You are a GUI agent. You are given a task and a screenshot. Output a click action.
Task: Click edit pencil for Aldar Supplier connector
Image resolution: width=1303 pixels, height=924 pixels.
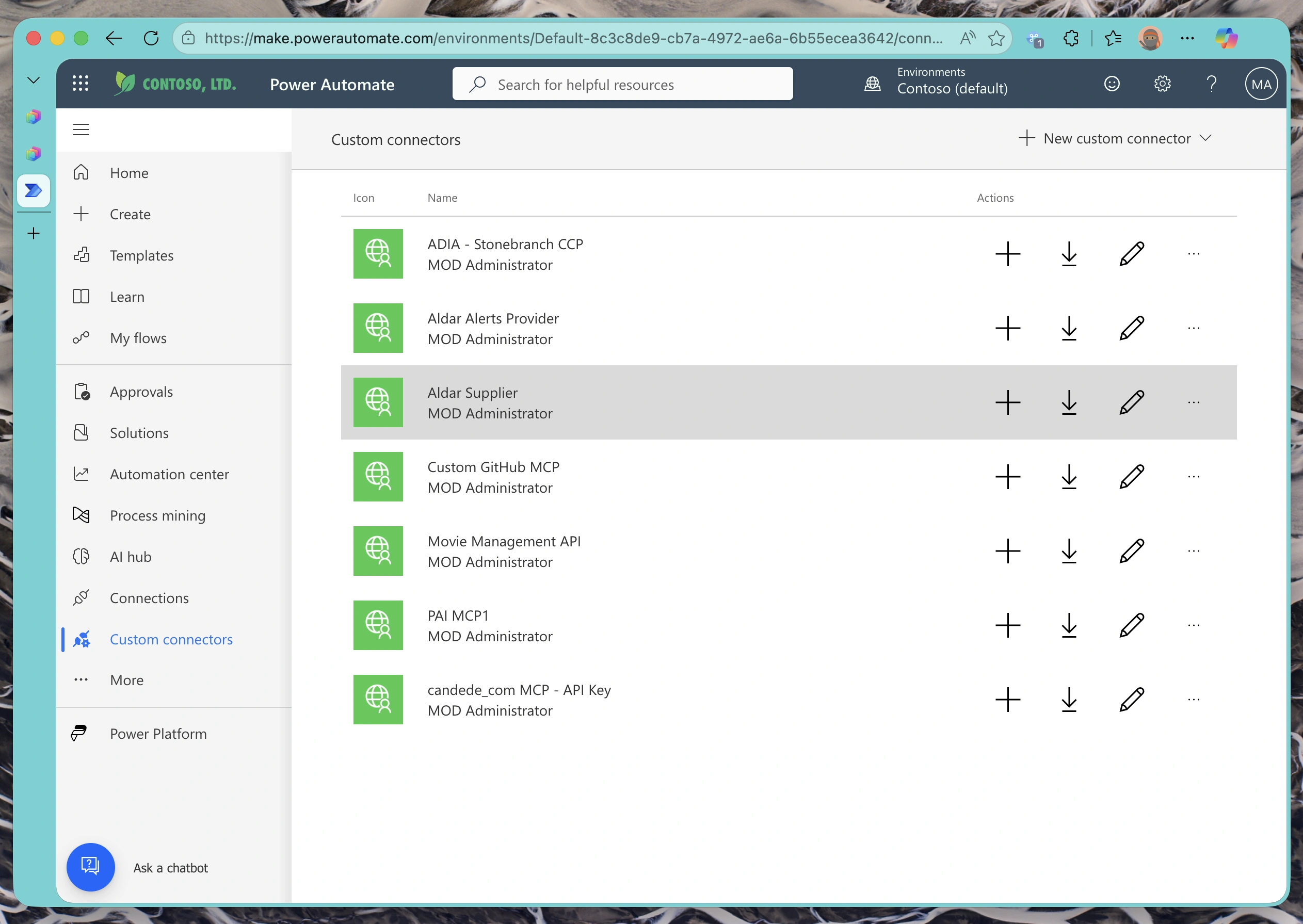(x=1131, y=402)
